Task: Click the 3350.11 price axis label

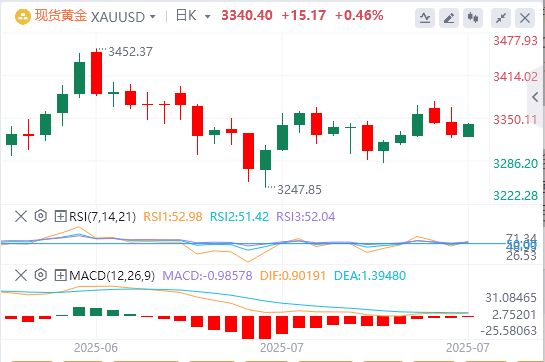Action: pyautogui.click(x=515, y=120)
